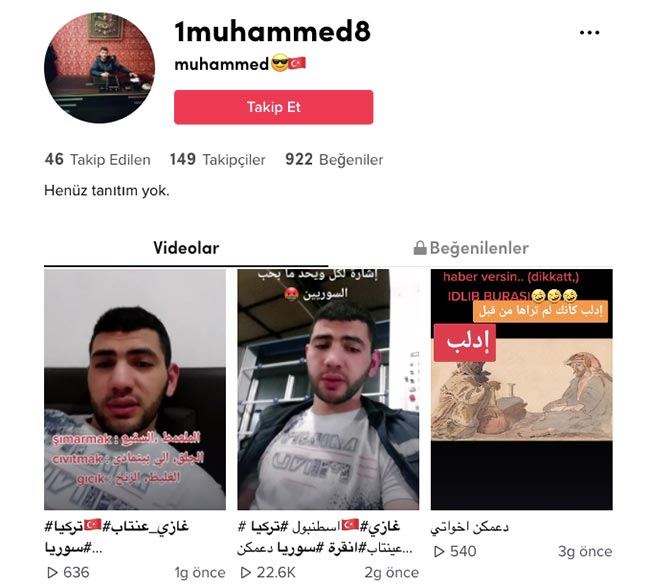This screenshot has width=650, height=585.
Task: Follow the user with Takip Et
Action: click(274, 107)
